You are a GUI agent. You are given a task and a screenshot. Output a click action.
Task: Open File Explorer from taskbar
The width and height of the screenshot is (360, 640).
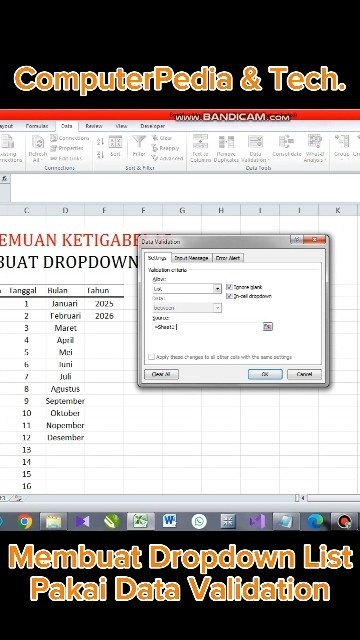tap(53, 521)
